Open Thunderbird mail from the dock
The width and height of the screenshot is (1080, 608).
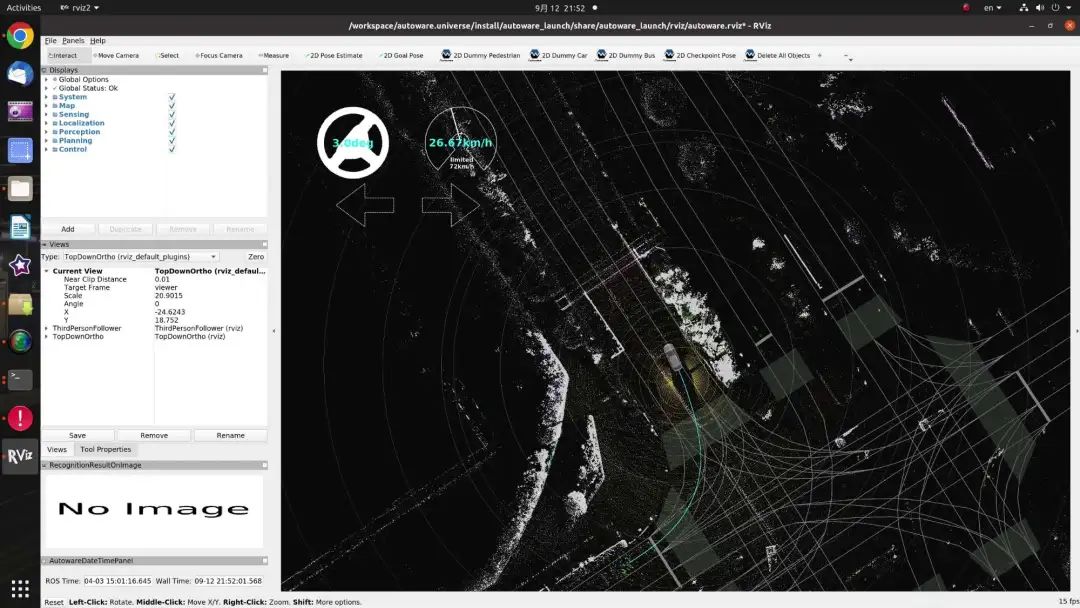tap(20, 74)
